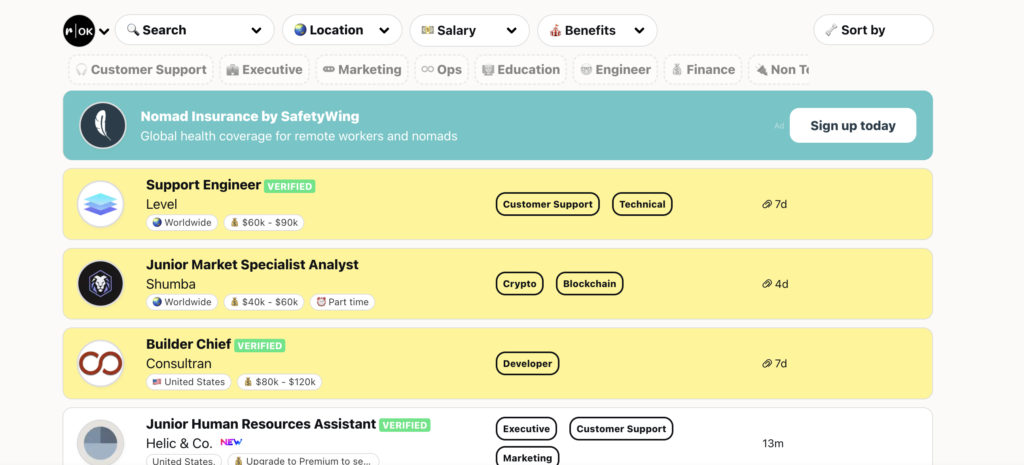1024x465 pixels.
Task: Click Worldwide tag on Support Engineer job
Action: 182,223
